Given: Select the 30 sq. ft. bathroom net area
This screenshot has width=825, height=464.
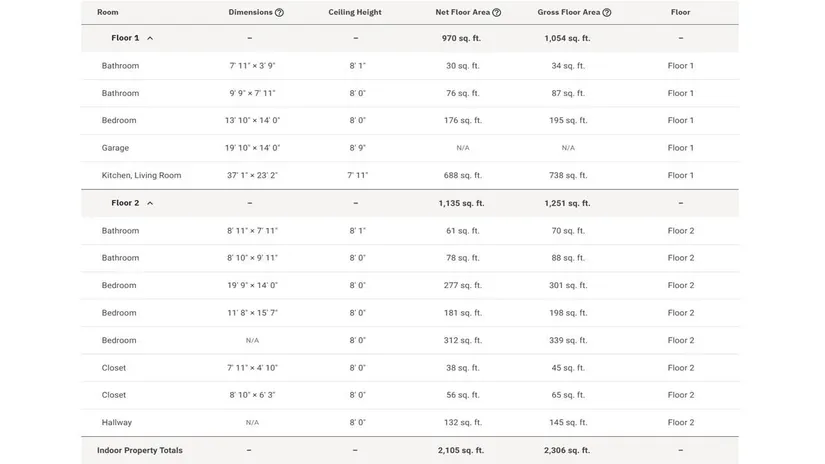Looking at the screenshot, I should [462, 66].
